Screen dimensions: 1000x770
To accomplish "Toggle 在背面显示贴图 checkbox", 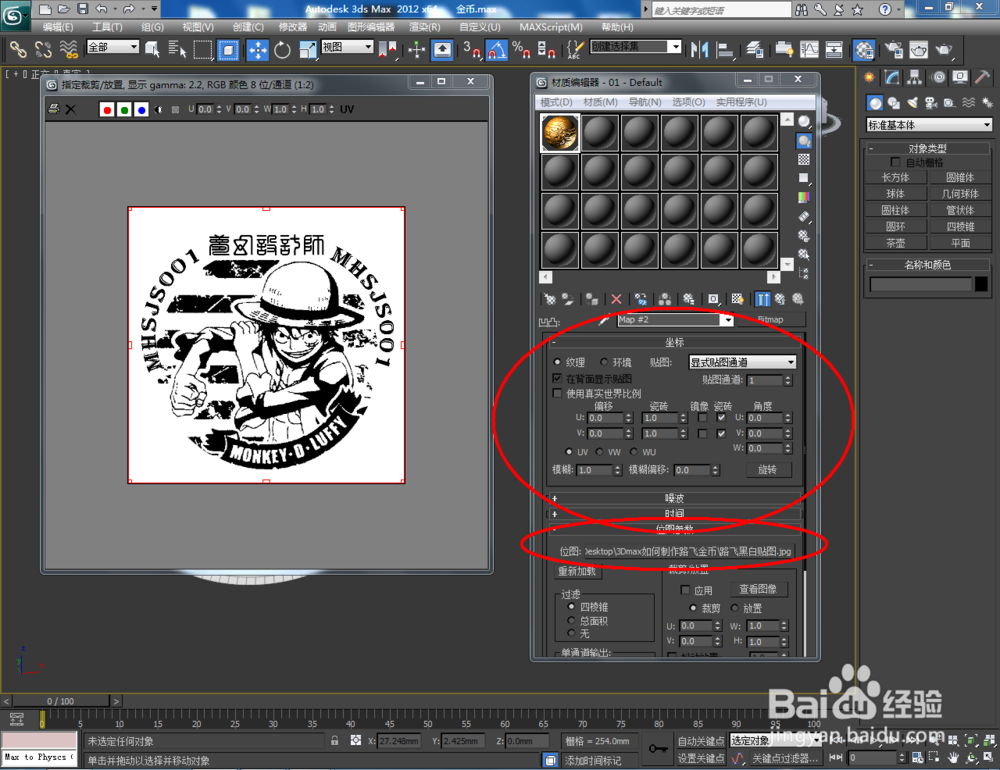I will [557, 378].
